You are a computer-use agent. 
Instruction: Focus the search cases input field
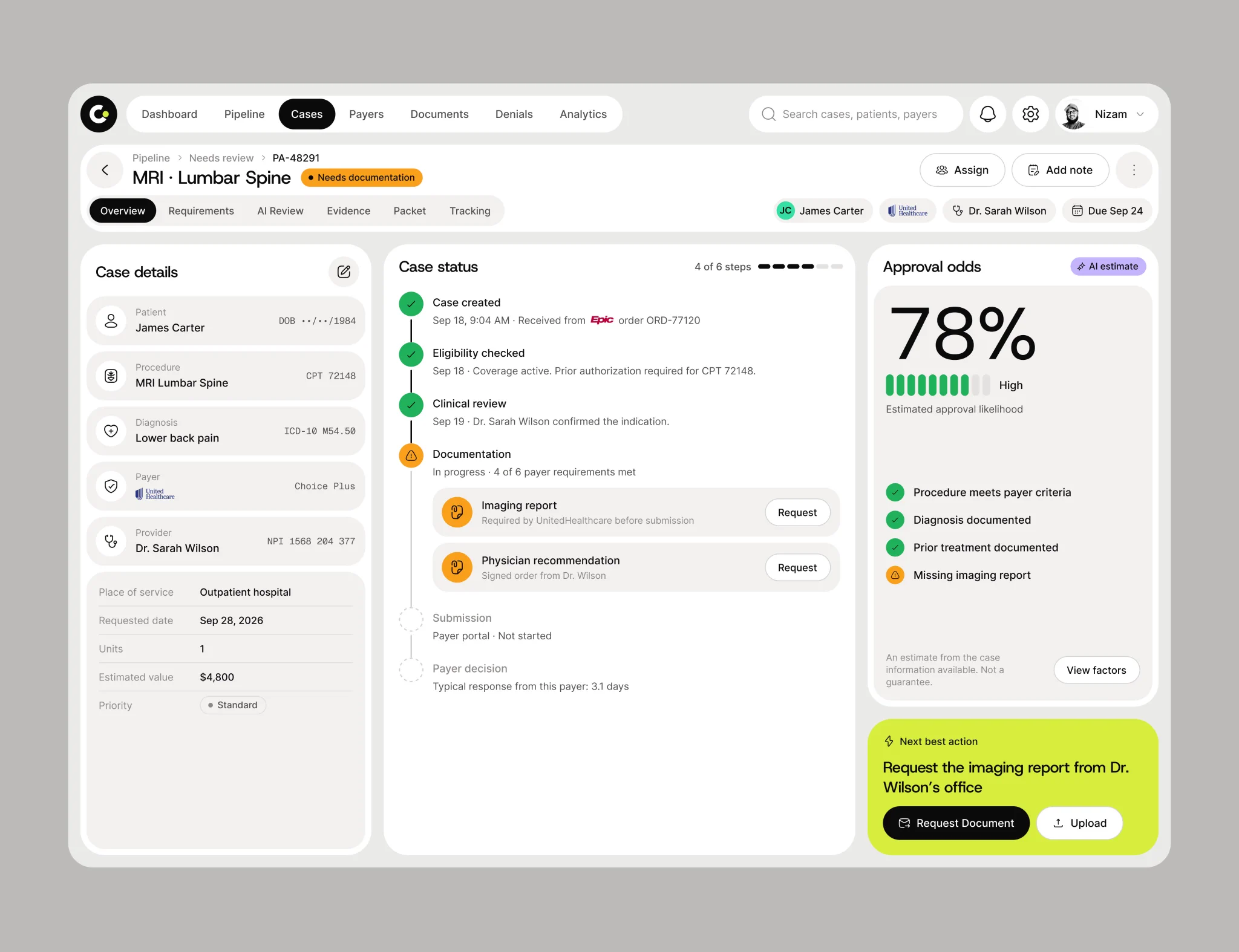855,114
